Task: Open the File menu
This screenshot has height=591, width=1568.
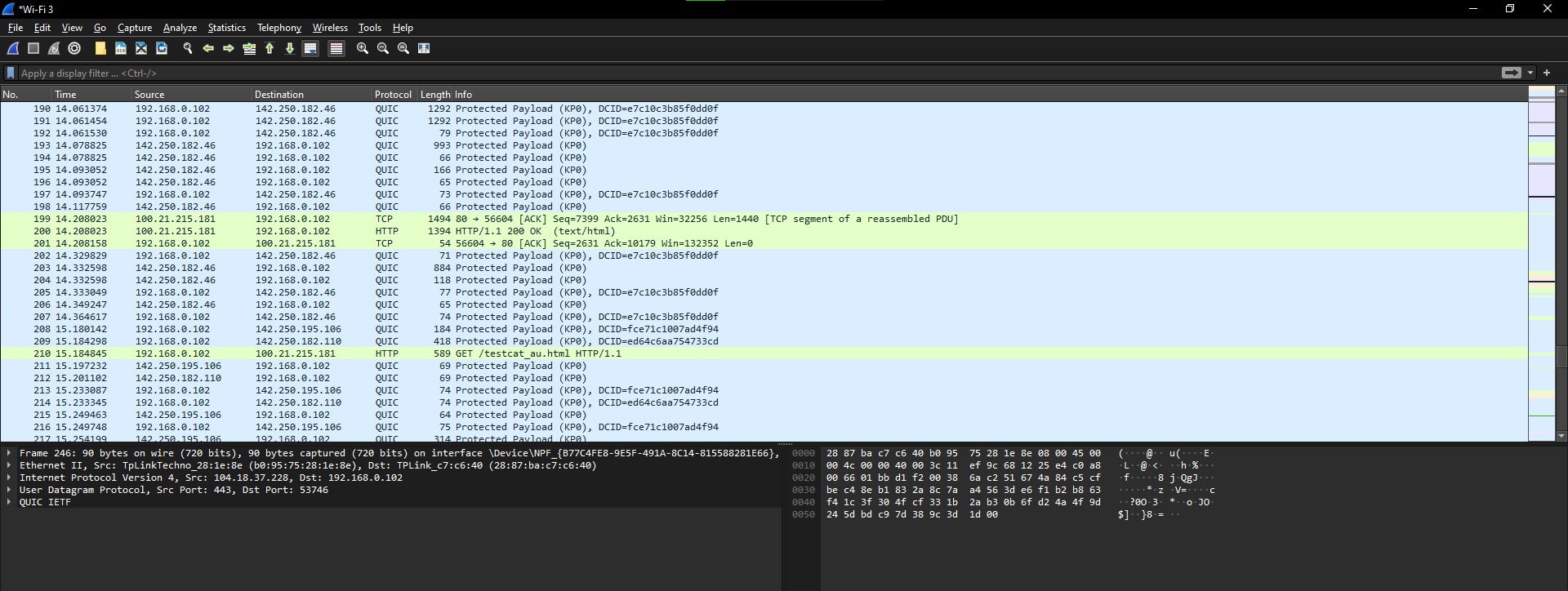Action: tap(16, 28)
